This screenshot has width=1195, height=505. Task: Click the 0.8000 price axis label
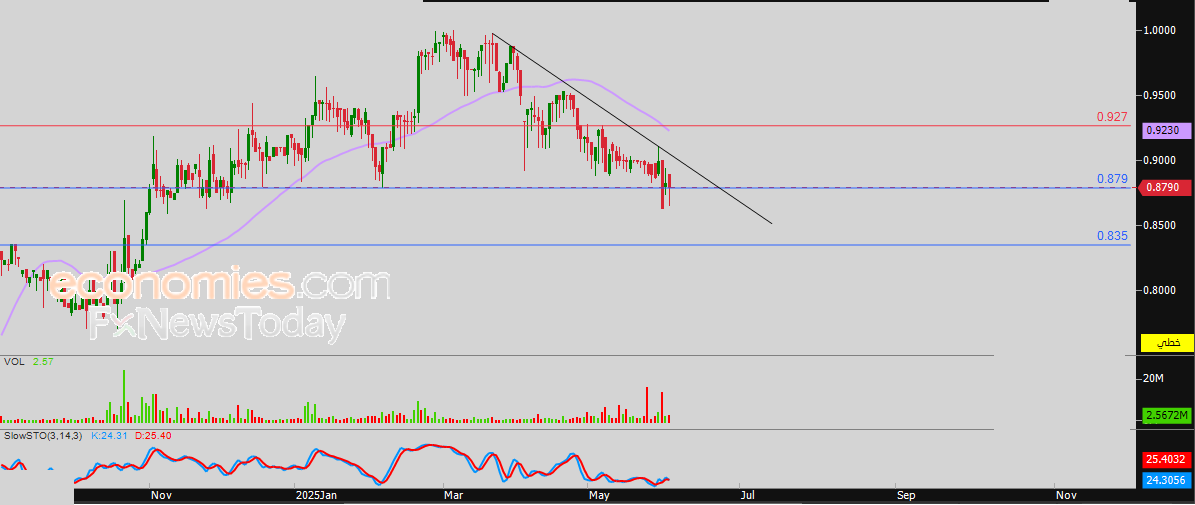pyautogui.click(x=1159, y=290)
